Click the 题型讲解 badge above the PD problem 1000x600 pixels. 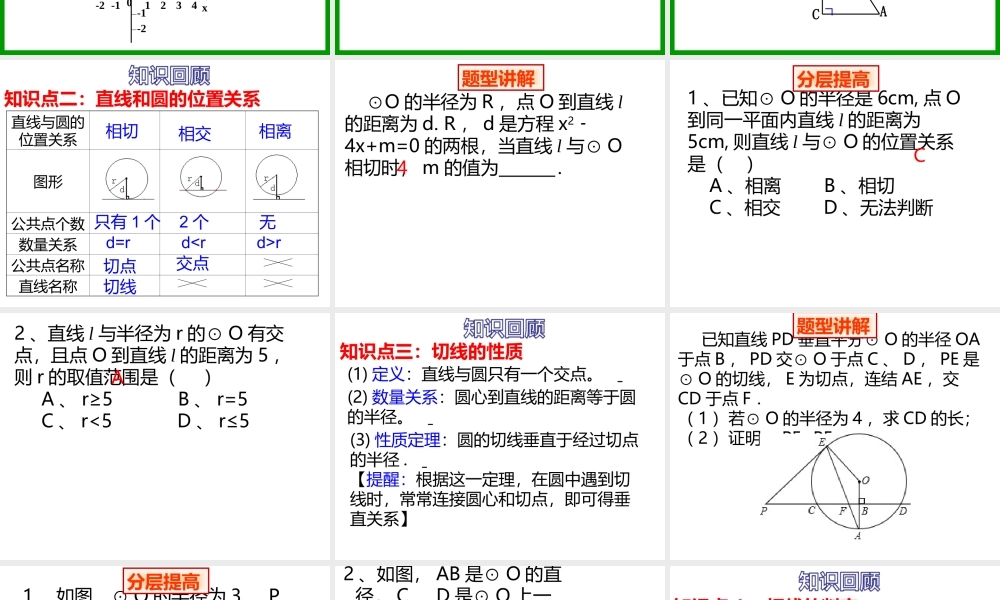835,326
